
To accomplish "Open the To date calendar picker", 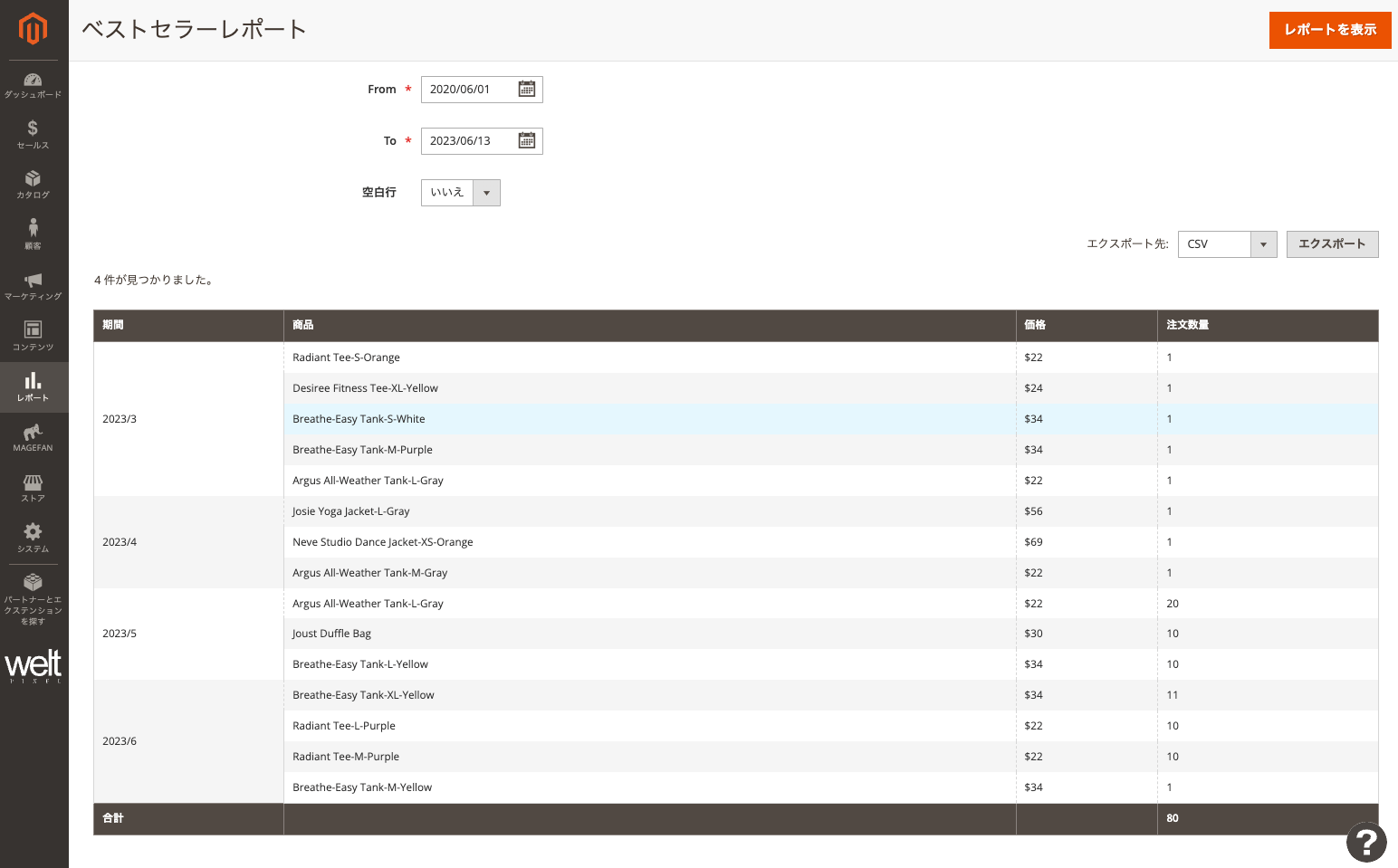I will (527, 141).
